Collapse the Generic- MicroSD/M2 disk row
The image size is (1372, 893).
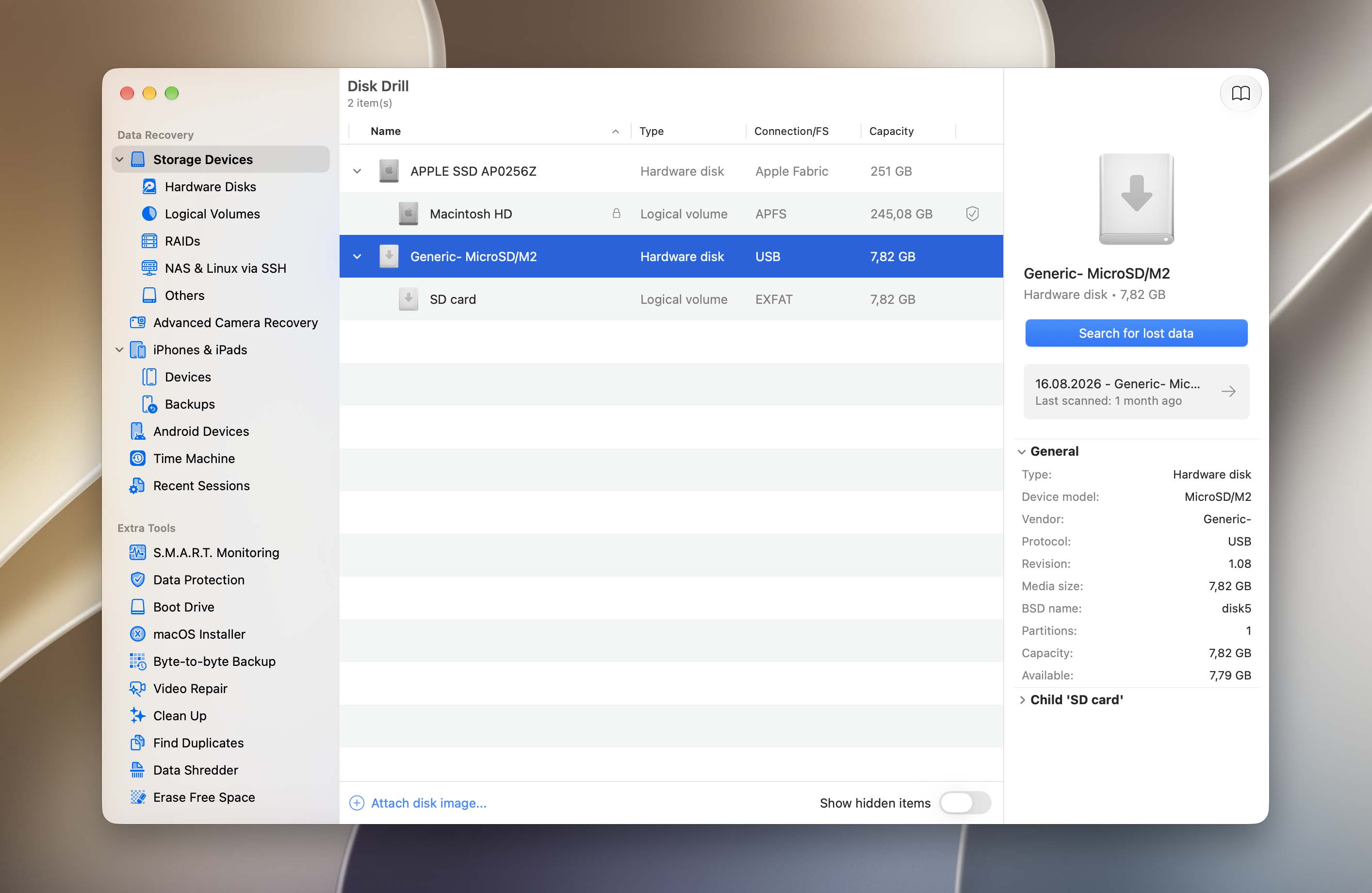click(x=357, y=257)
